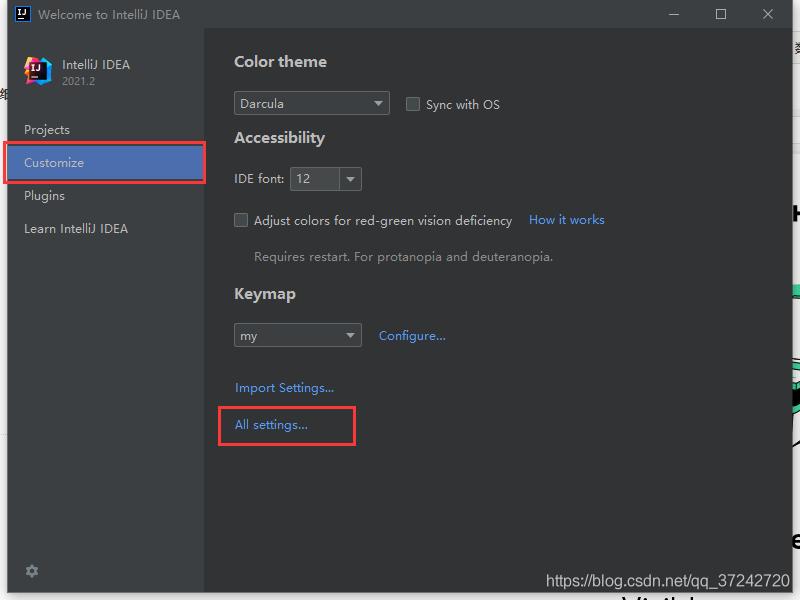Click the IJ icon in the title bar

coord(23,14)
